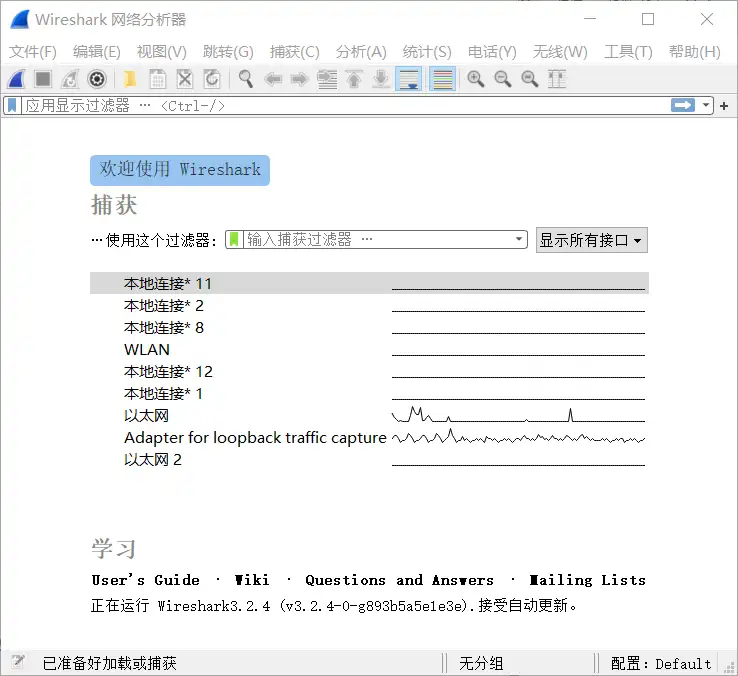Zoom out on packet text
The image size is (738, 676).
click(x=503, y=79)
